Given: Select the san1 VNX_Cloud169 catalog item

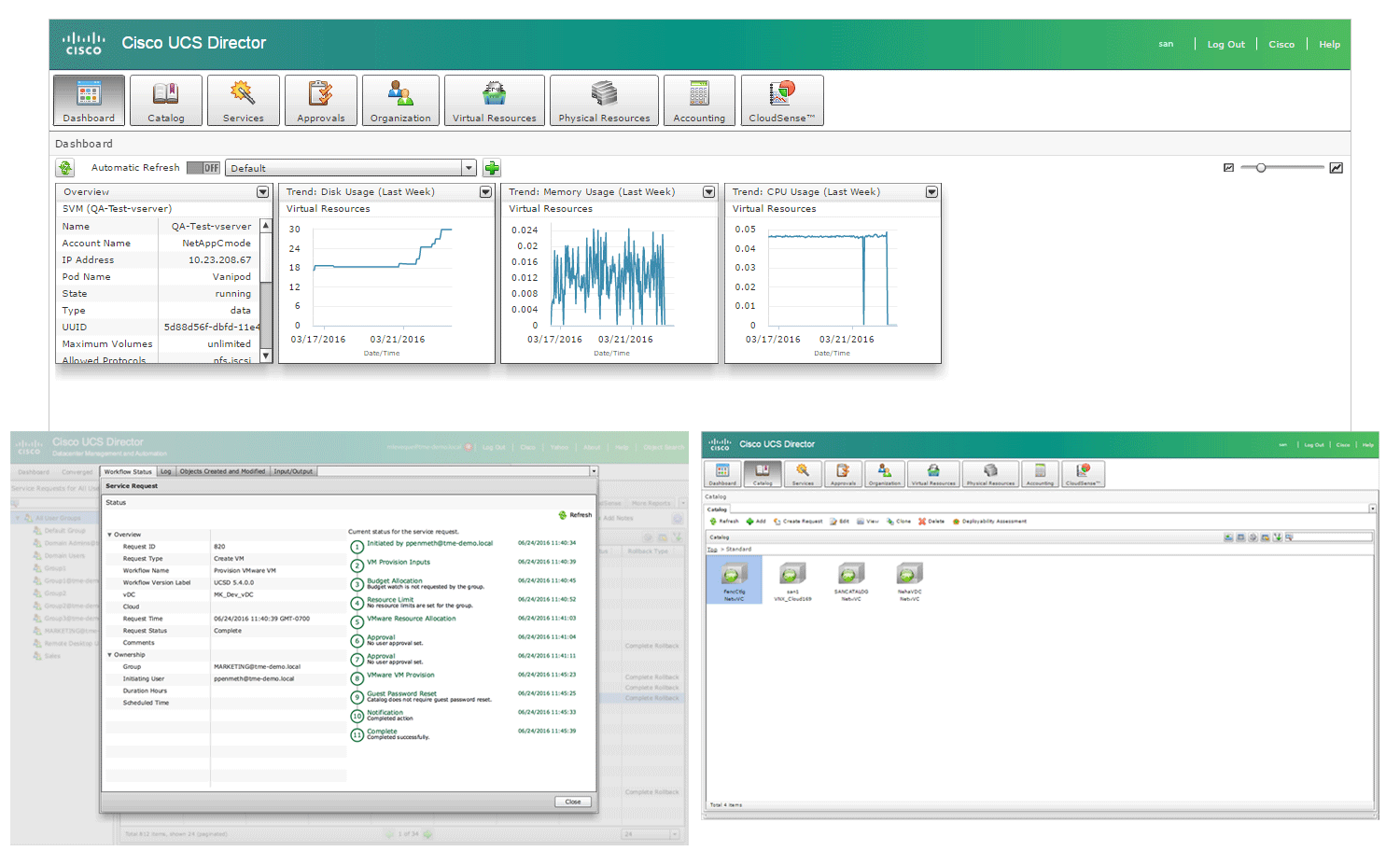Looking at the screenshot, I should tap(792, 581).
